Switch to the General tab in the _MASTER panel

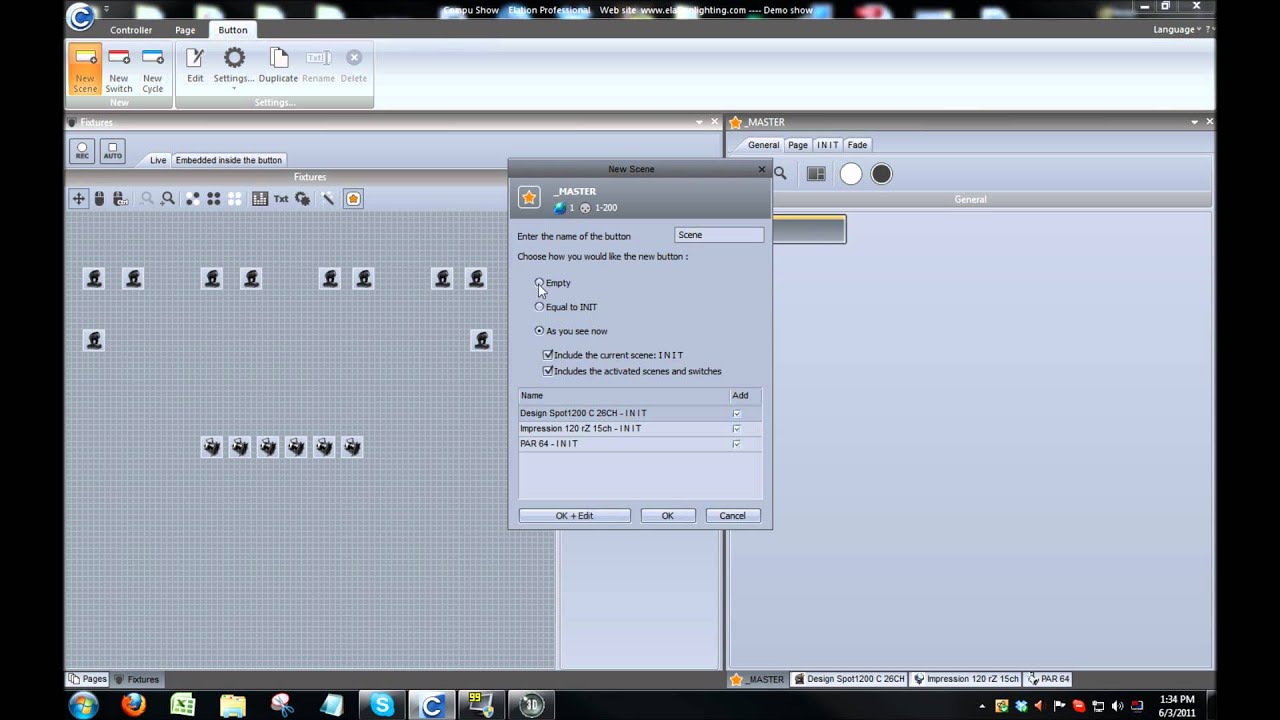[x=763, y=145]
